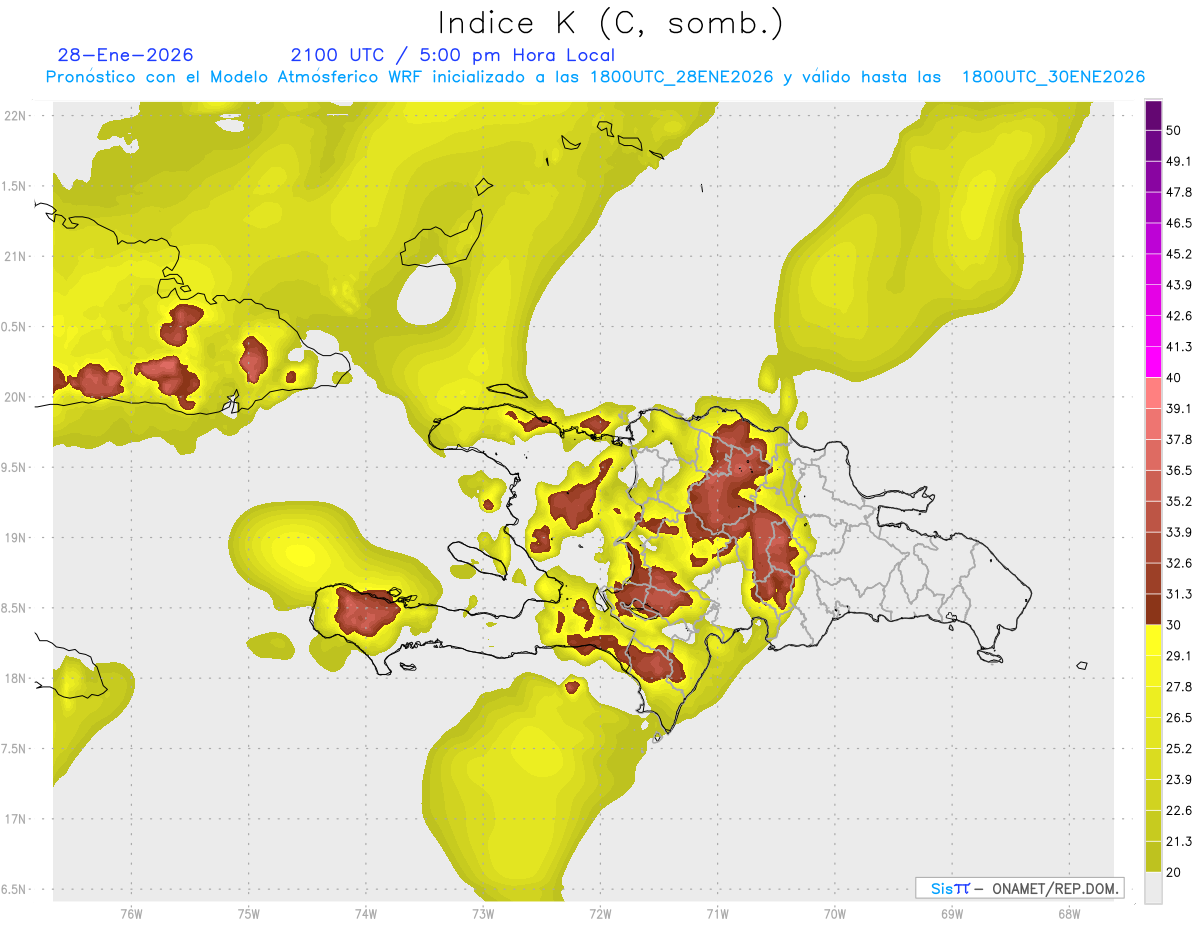The width and height of the screenshot is (1200, 927).
Task: Click colorbar value "39.1"
Action: tap(1179, 409)
